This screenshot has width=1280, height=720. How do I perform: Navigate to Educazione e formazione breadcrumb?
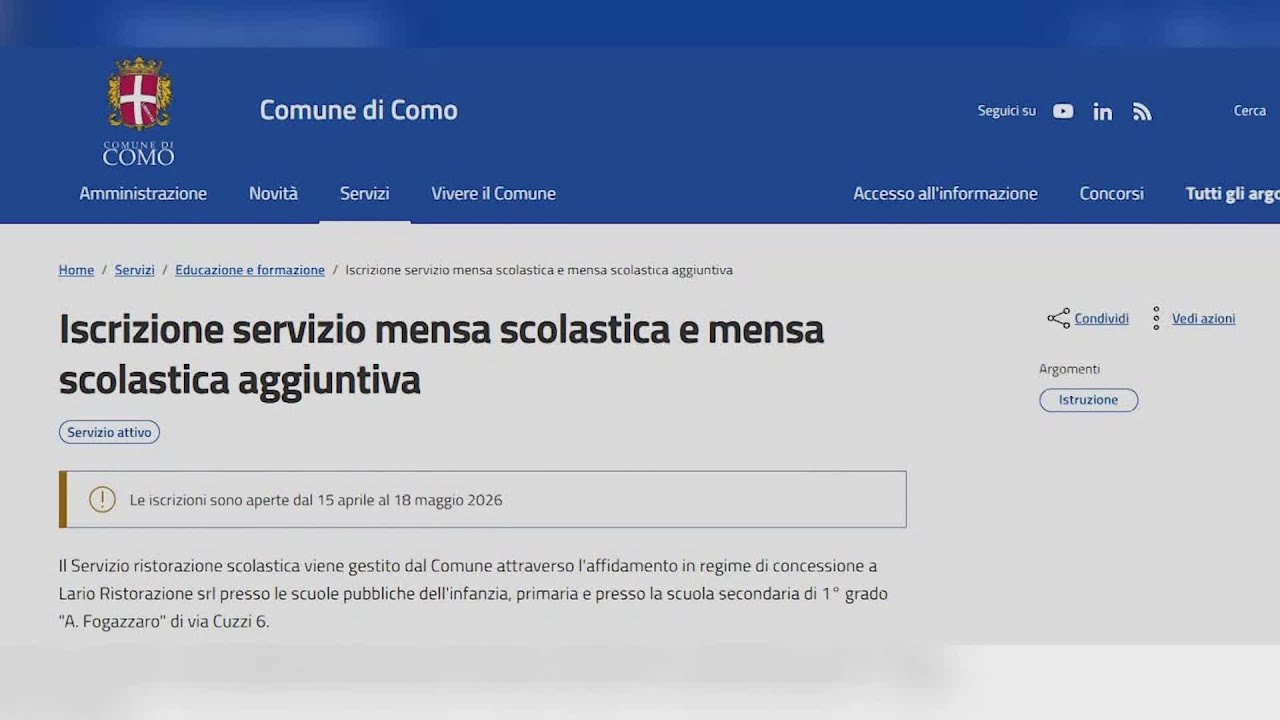coord(250,269)
